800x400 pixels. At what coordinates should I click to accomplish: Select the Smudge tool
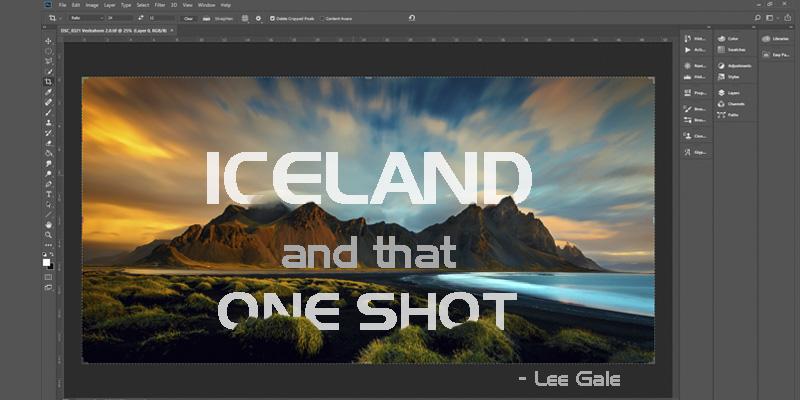[x=48, y=163]
